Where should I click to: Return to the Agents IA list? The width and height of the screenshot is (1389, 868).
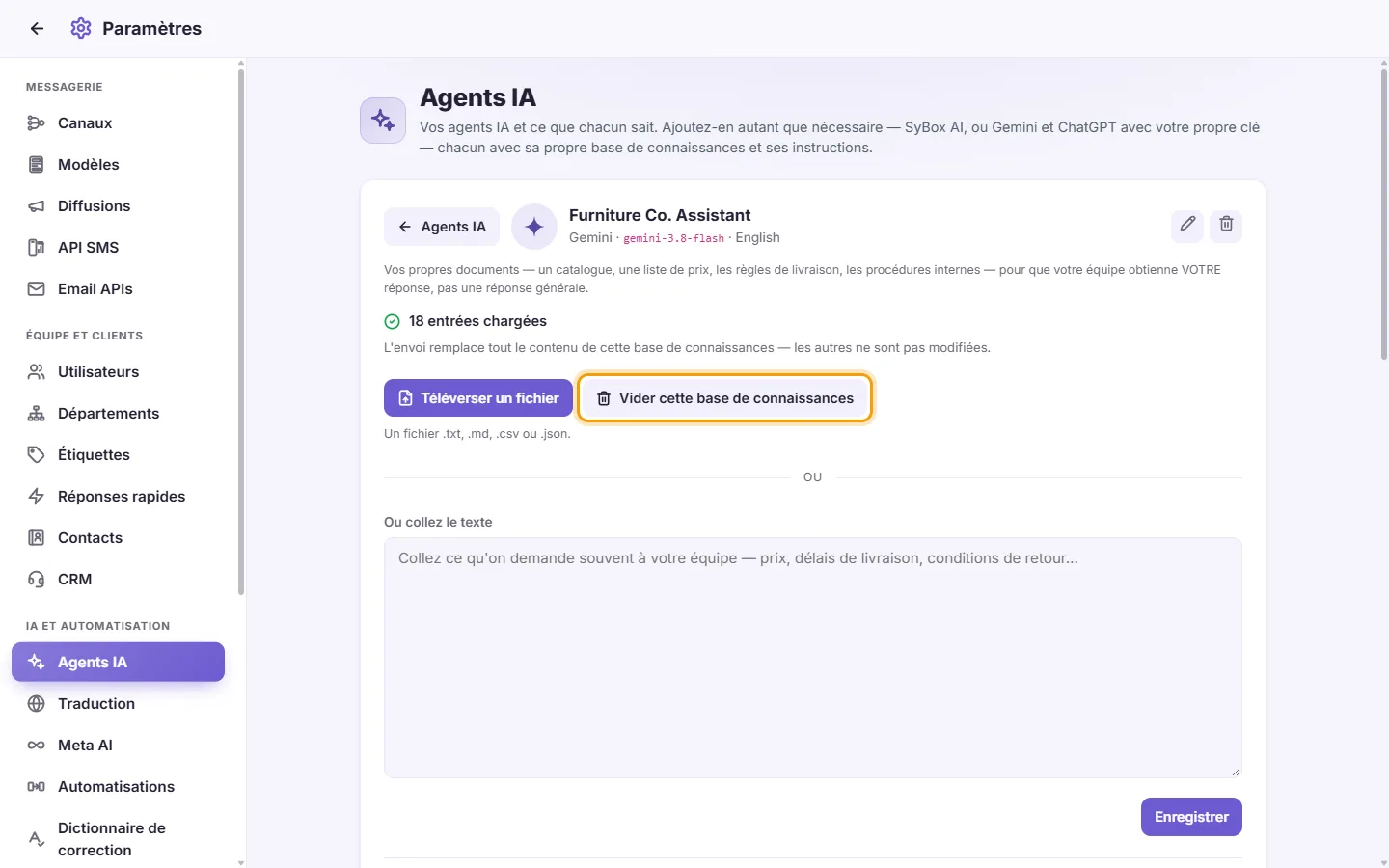(x=442, y=227)
